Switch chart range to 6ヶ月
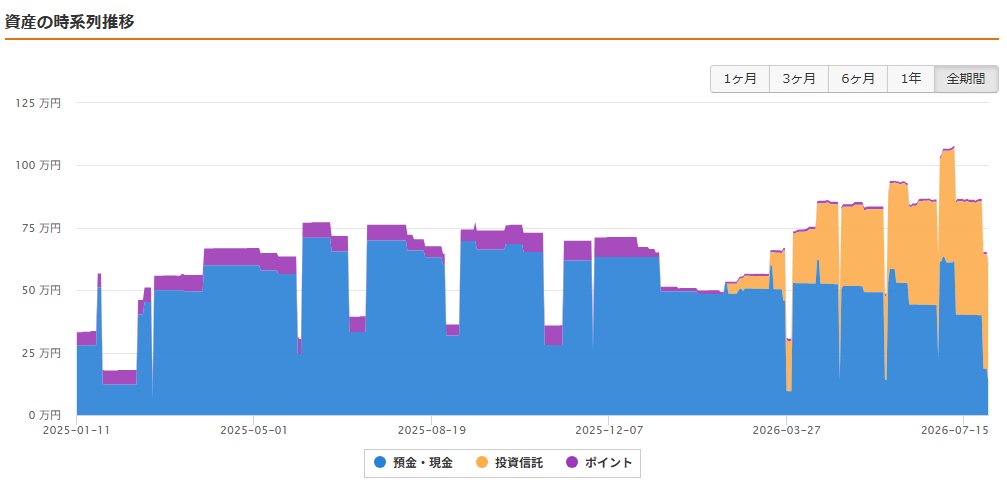 [858, 79]
